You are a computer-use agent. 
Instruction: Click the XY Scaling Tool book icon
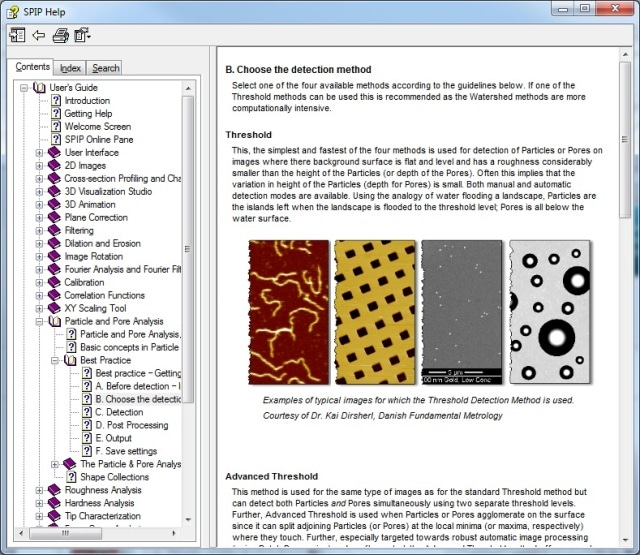pyautogui.click(x=54, y=308)
